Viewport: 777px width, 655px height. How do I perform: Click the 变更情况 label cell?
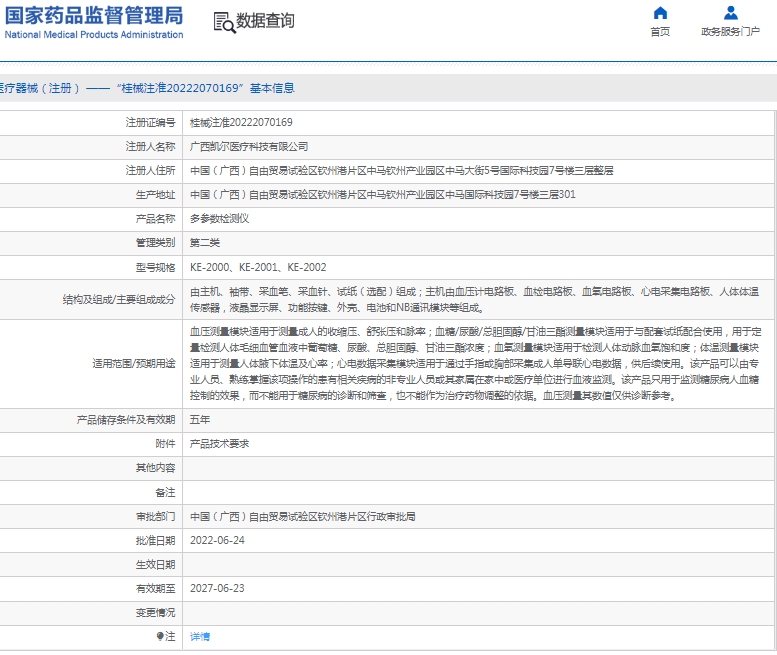[91, 613]
